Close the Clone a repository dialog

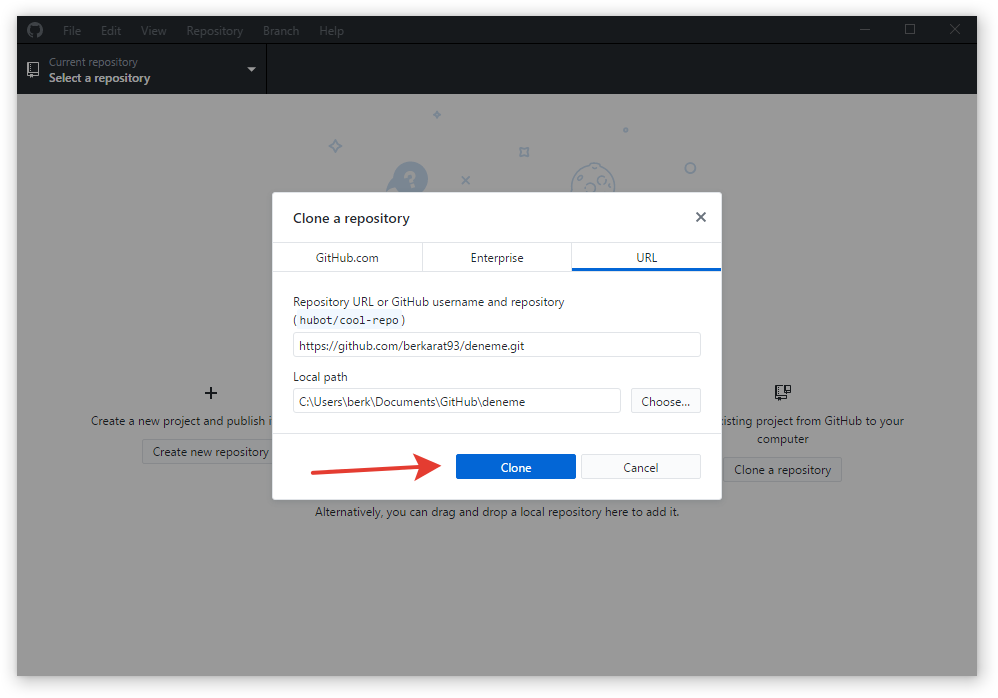pos(701,217)
